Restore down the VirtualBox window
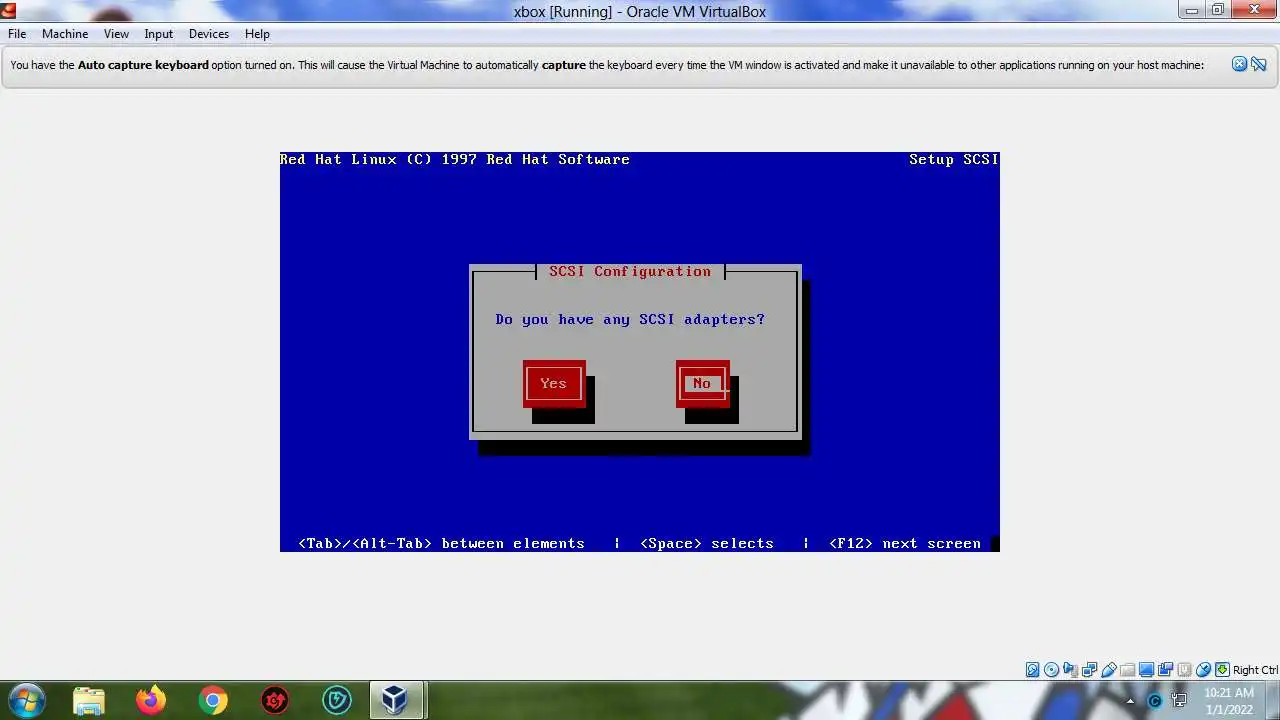1280x720 pixels. (1217, 10)
